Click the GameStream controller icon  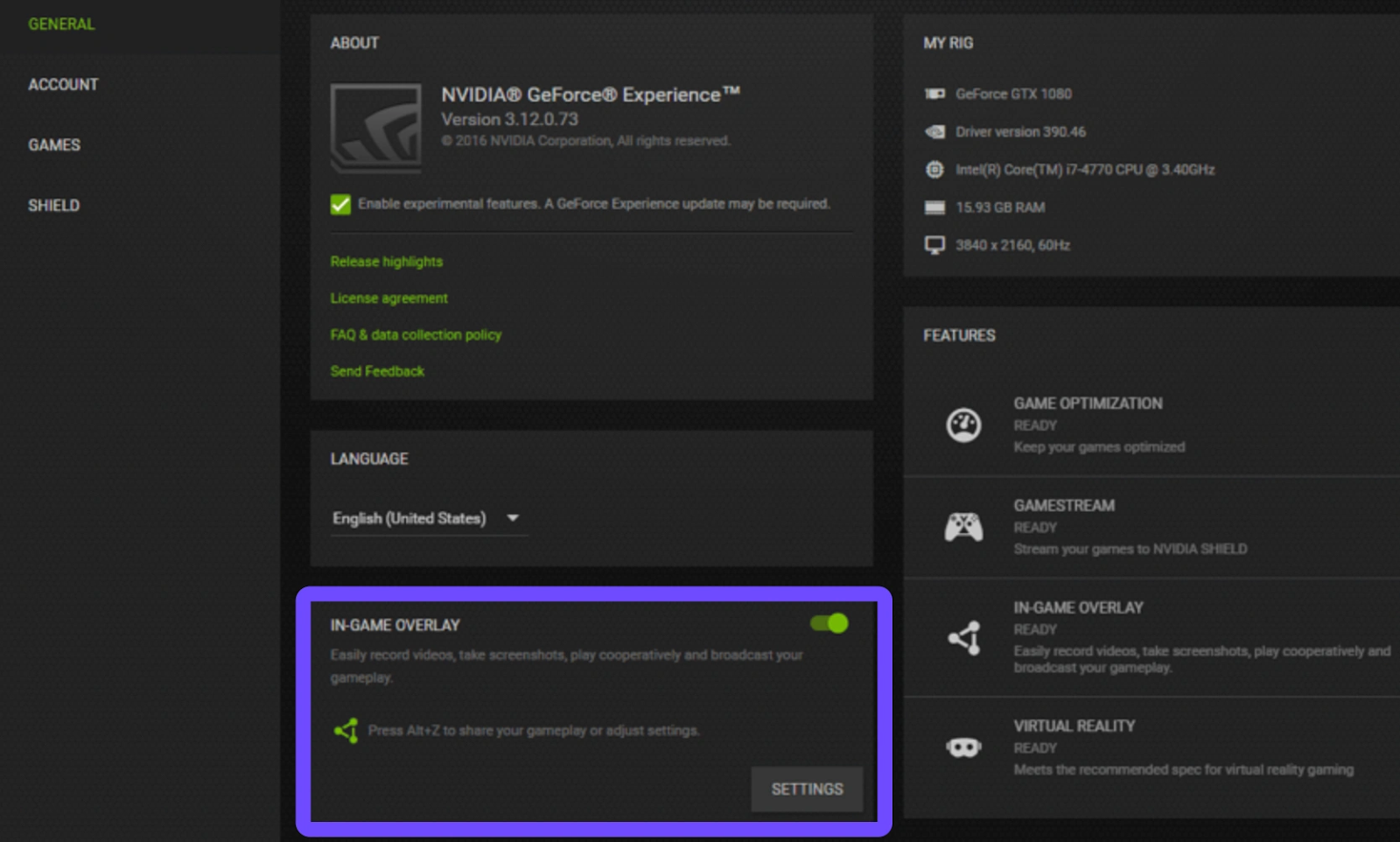click(963, 527)
